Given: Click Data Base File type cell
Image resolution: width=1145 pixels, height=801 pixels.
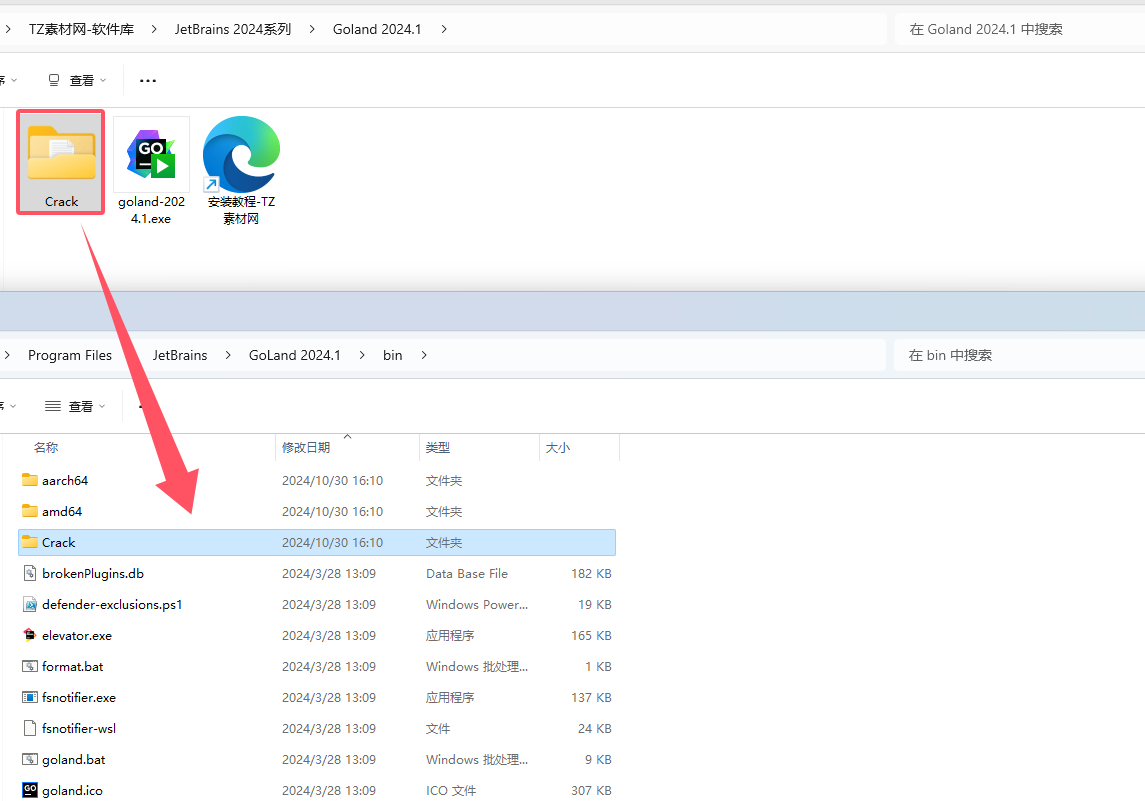Looking at the screenshot, I should point(467,573).
